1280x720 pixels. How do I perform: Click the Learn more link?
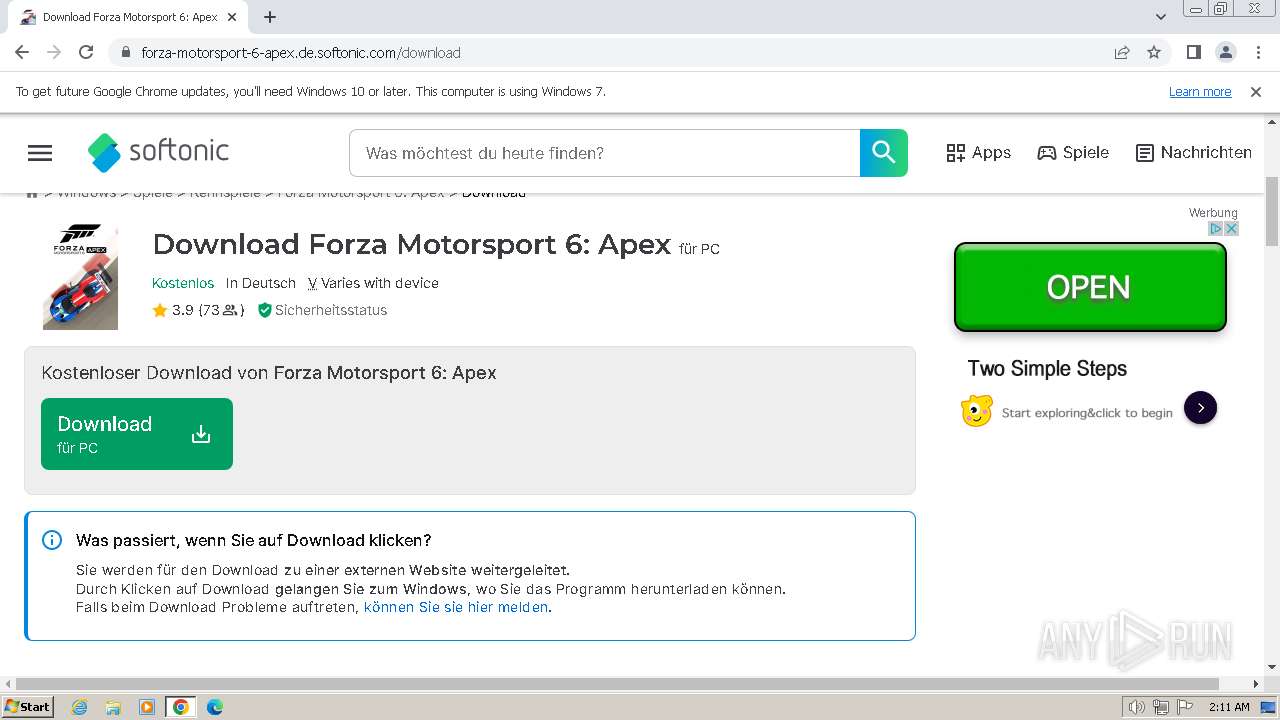(x=1200, y=92)
